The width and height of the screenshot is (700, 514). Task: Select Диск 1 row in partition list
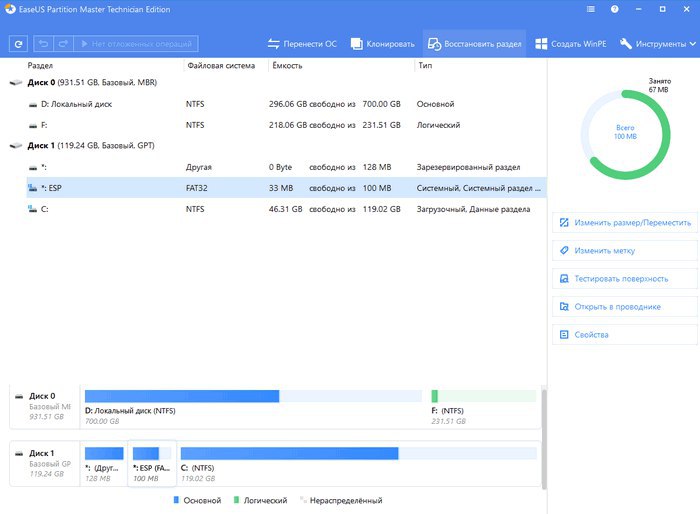pyautogui.click(x=277, y=146)
